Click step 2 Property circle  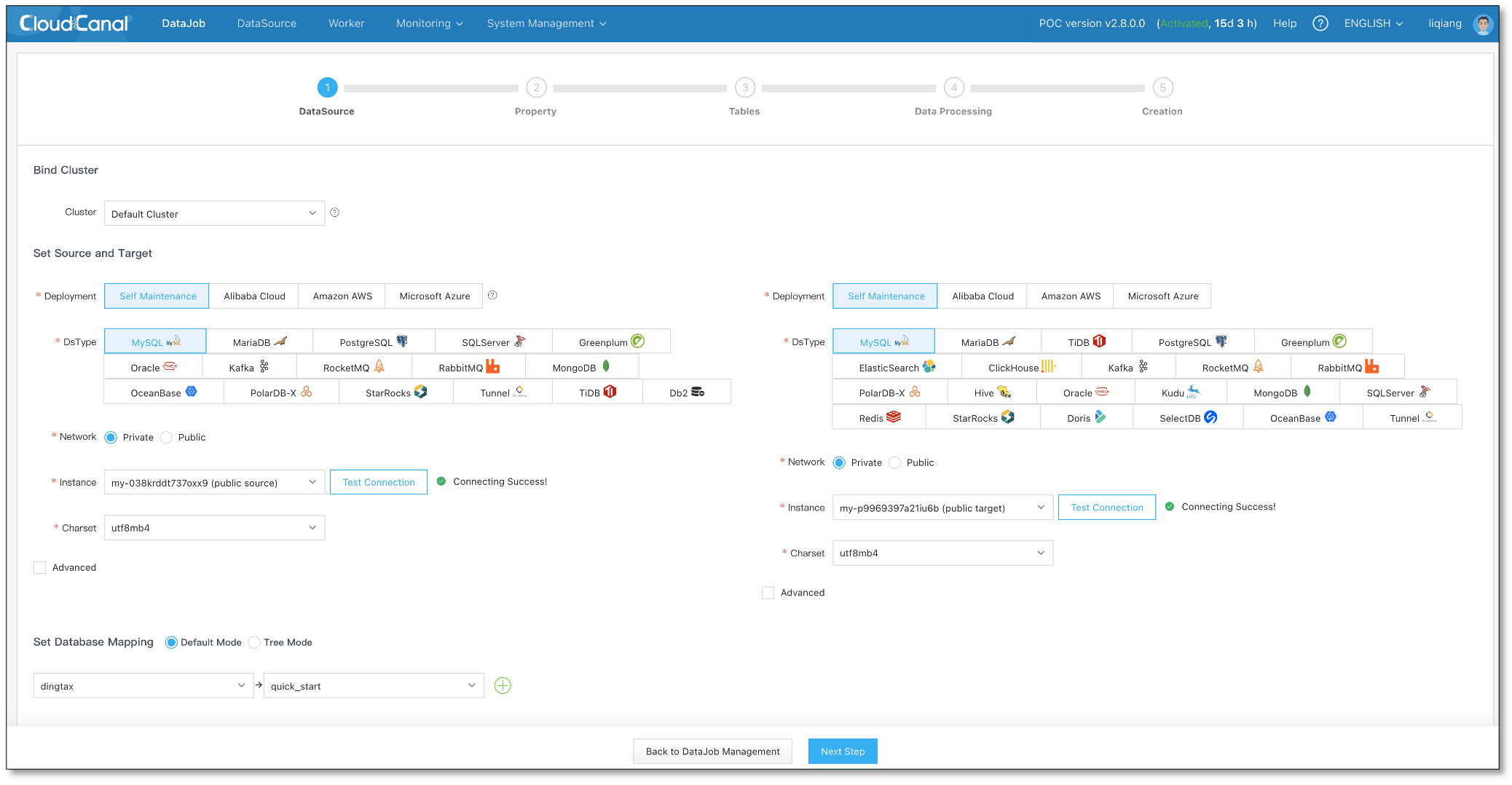click(536, 87)
